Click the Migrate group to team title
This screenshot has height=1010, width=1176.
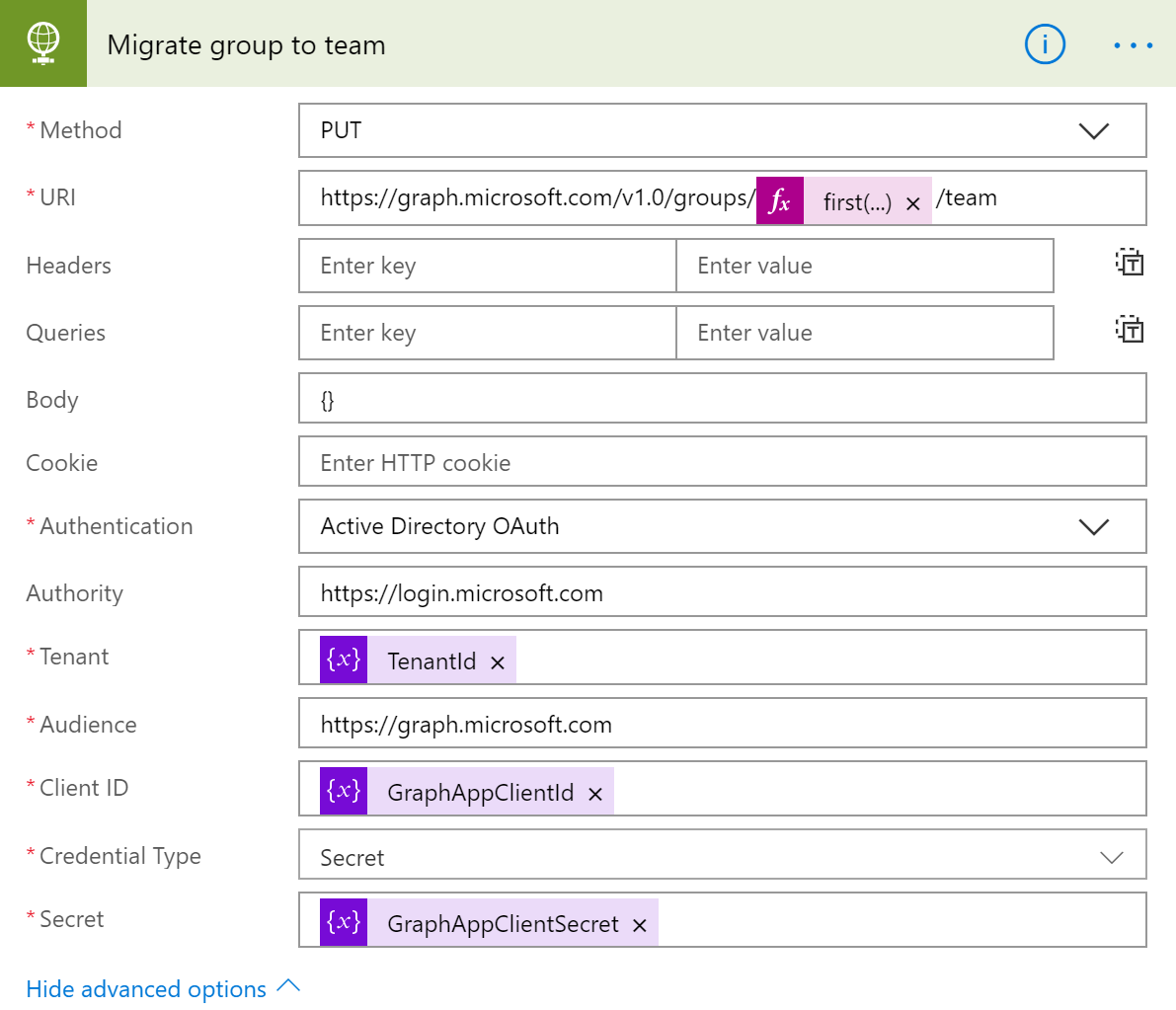[246, 44]
